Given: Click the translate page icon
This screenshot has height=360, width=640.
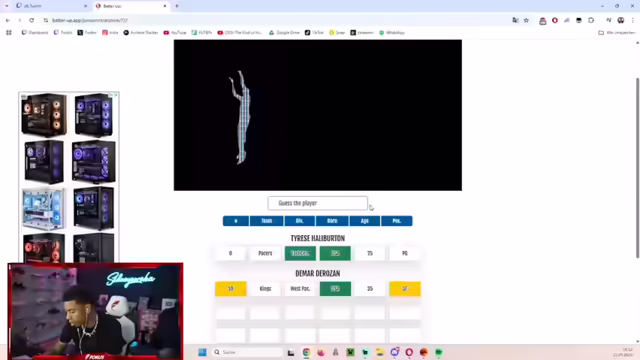Looking at the screenshot, I should click(x=515, y=20).
